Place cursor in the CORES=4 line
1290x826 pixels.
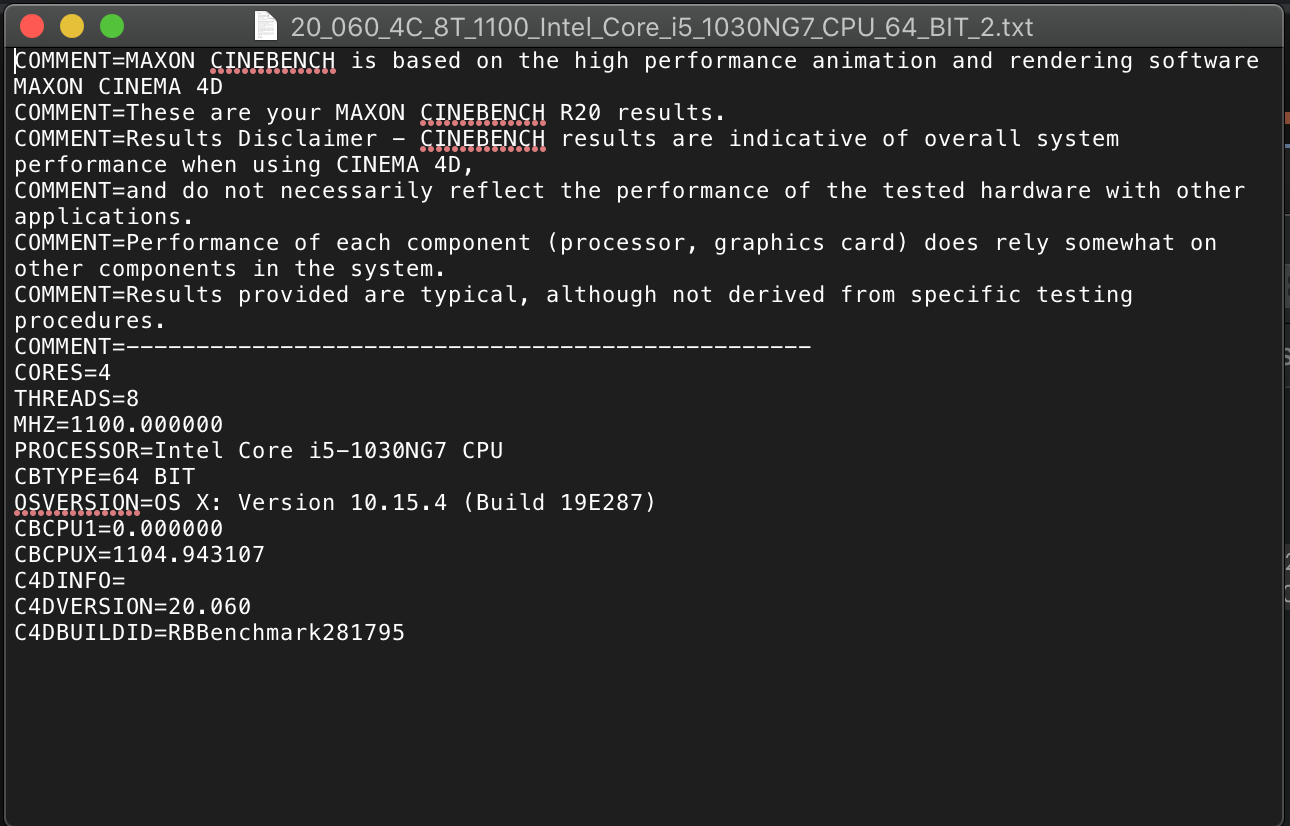[x=62, y=373]
